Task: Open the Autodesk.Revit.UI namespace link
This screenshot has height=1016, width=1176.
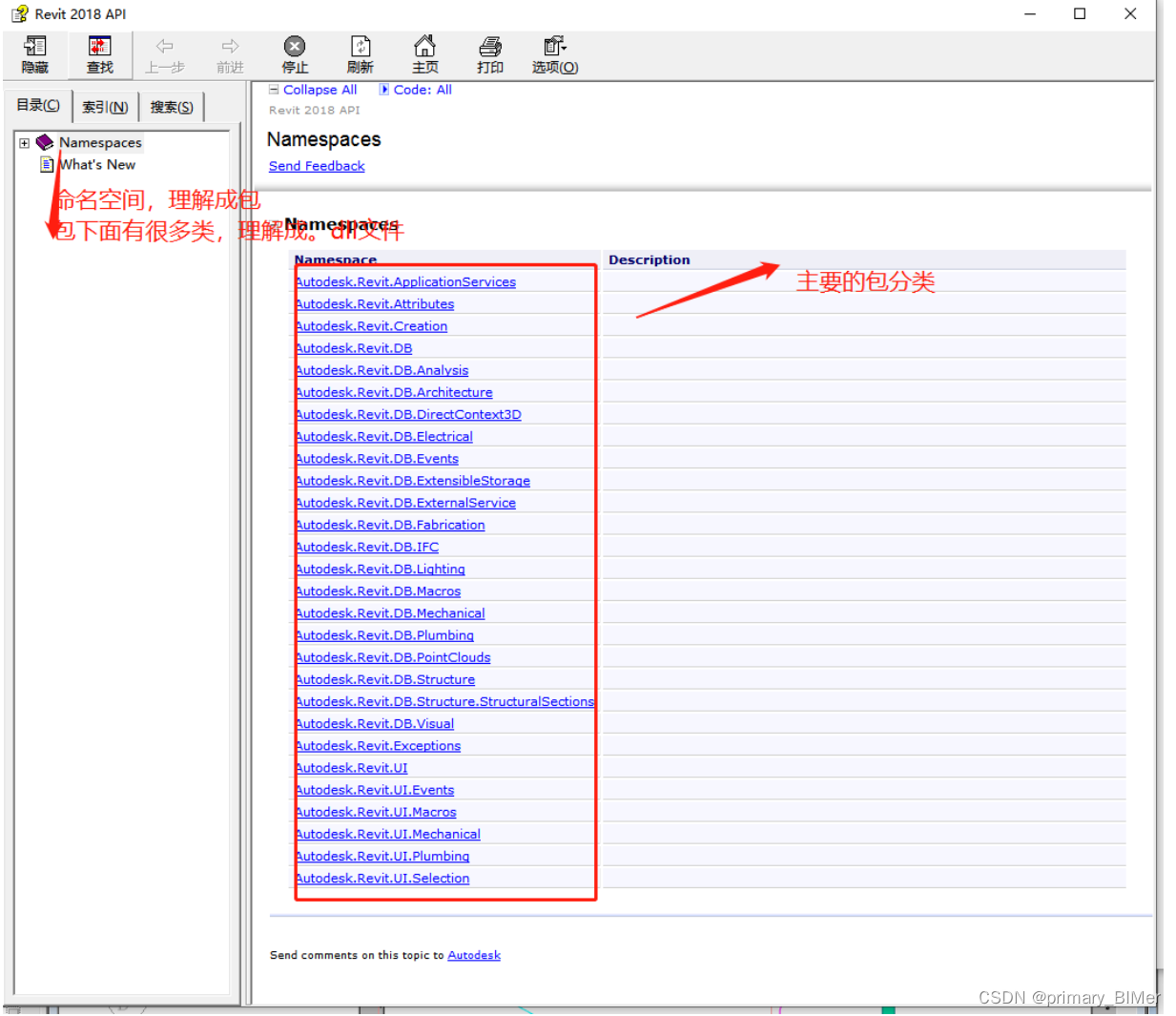Action: 351,768
